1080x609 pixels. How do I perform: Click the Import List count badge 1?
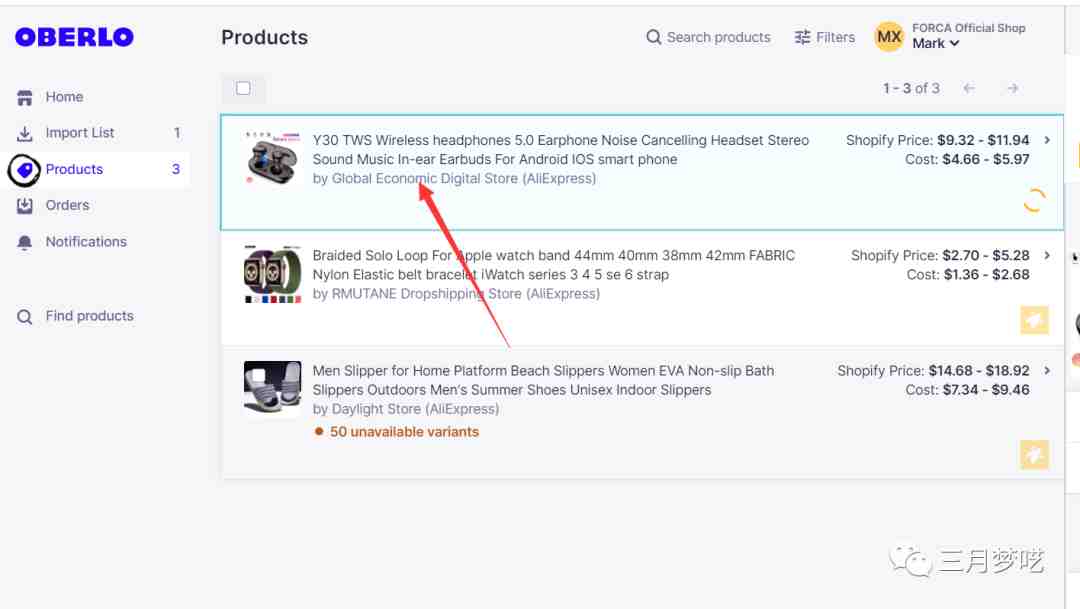click(177, 133)
